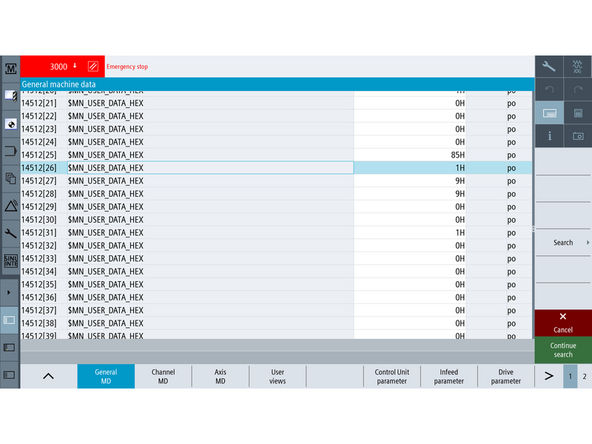Open the Infeed parameter tab
Image resolution: width=592 pixels, height=444 pixels.
point(449,376)
